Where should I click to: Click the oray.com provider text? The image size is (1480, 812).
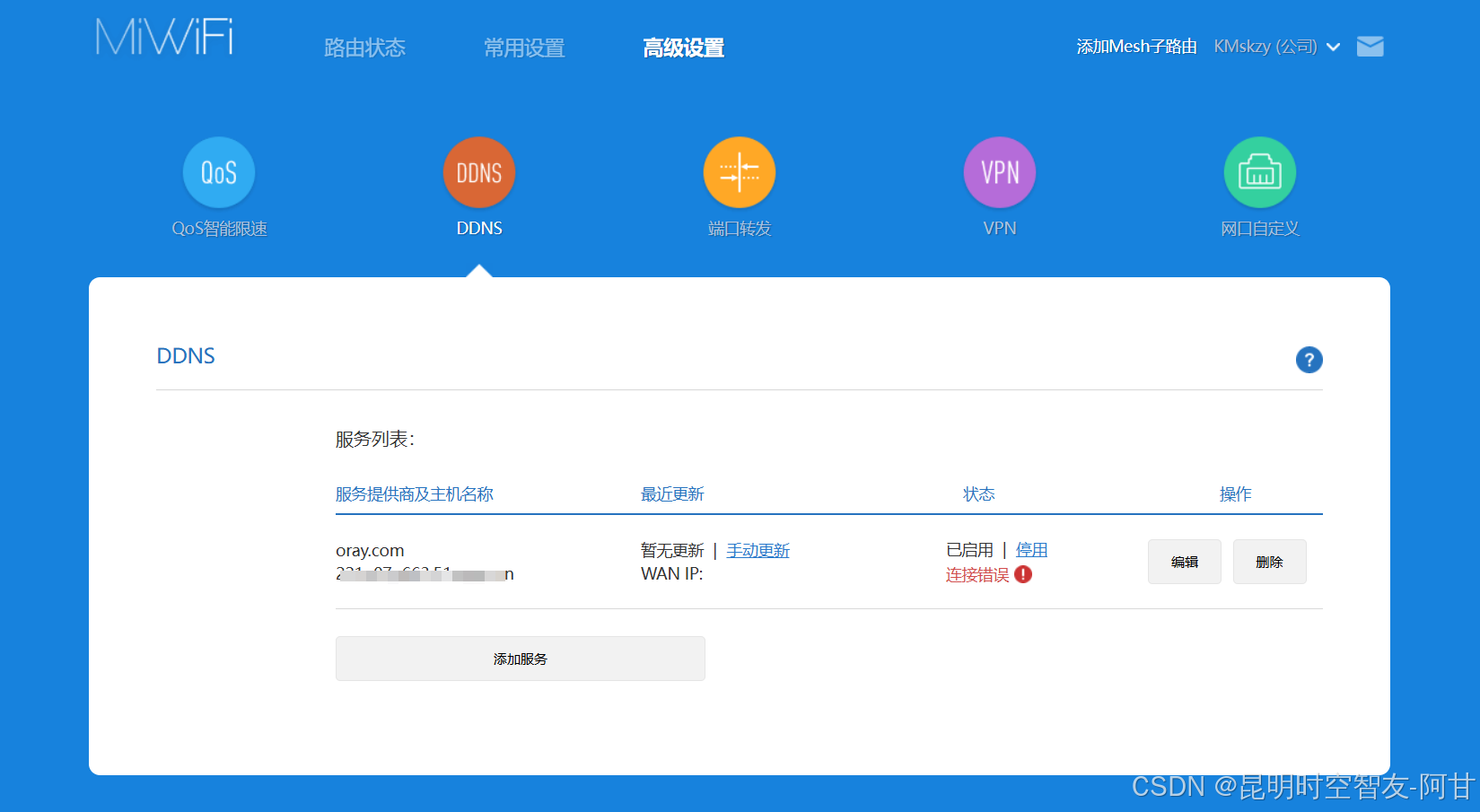pyautogui.click(x=370, y=550)
